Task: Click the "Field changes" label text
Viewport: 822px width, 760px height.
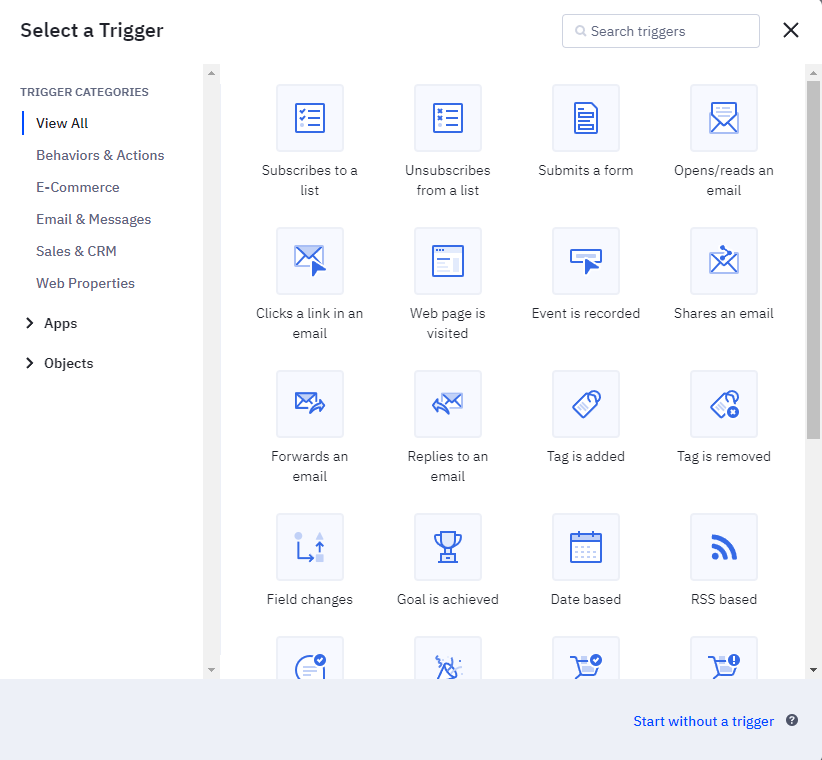Action: 310,600
